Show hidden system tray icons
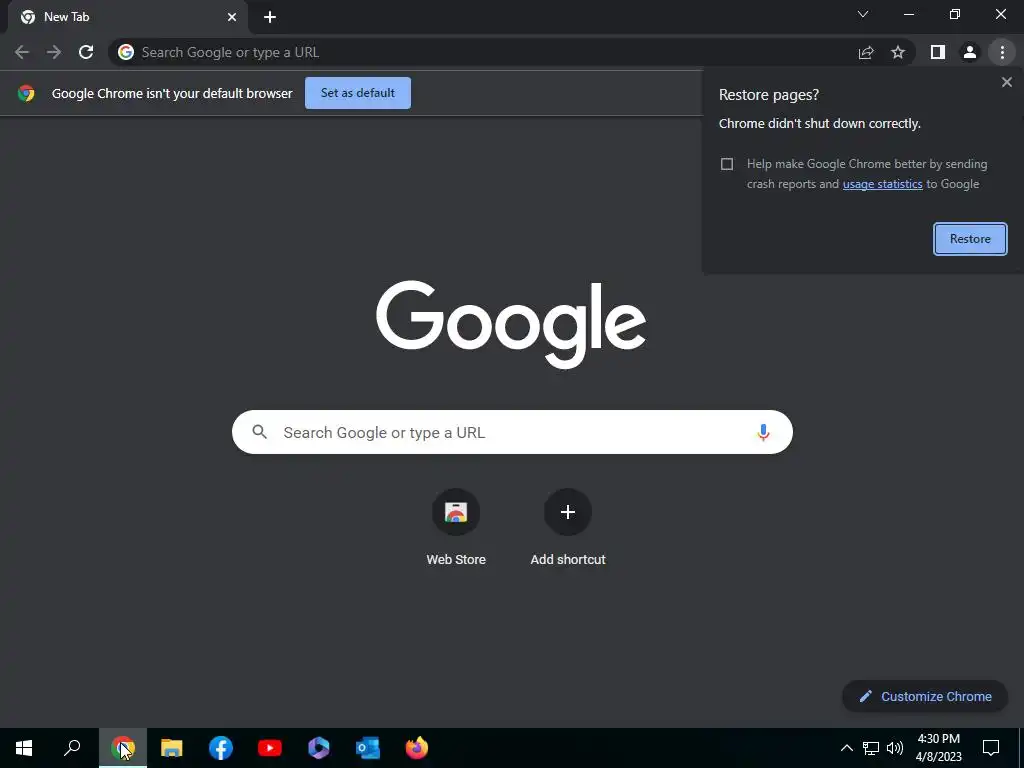 [846, 748]
